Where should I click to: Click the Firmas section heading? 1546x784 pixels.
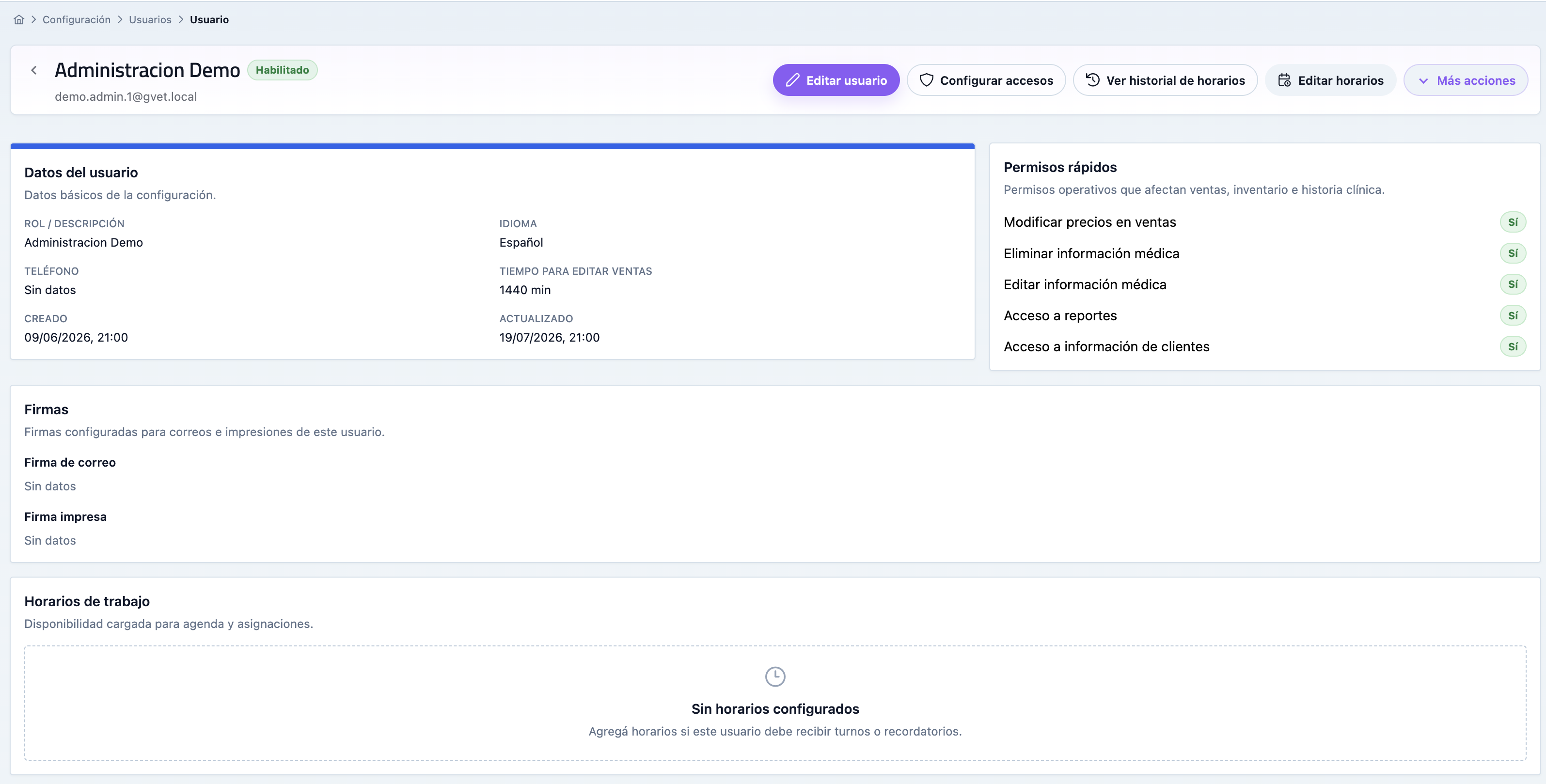(46, 410)
